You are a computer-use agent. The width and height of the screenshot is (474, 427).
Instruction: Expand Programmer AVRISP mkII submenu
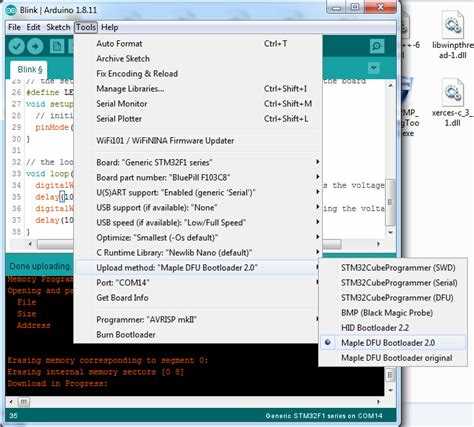click(x=198, y=320)
